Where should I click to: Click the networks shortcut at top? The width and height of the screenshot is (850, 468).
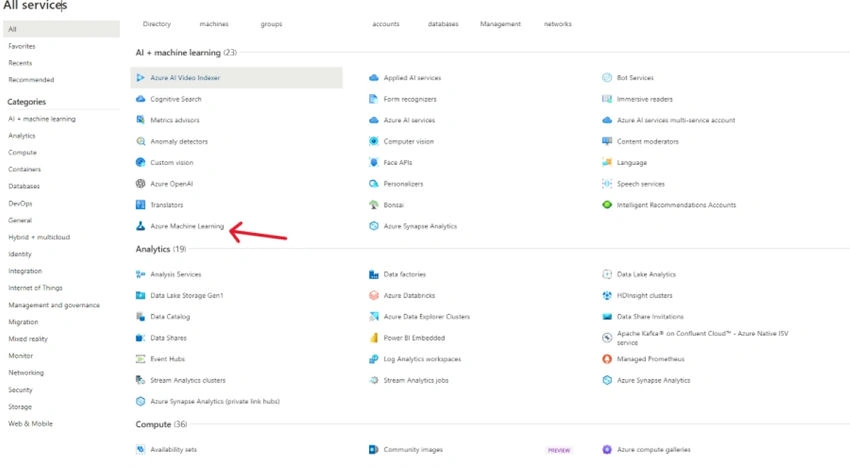(x=557, y=24)
